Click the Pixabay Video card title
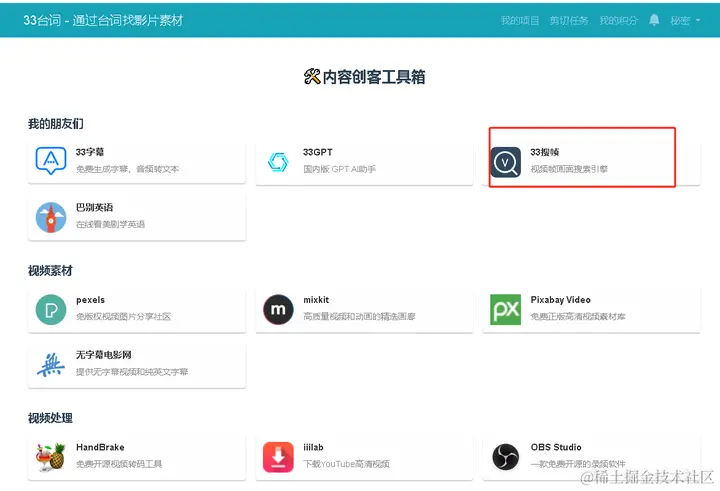The height and width of the screenshot is (491, 720). [x=561, y=300]
